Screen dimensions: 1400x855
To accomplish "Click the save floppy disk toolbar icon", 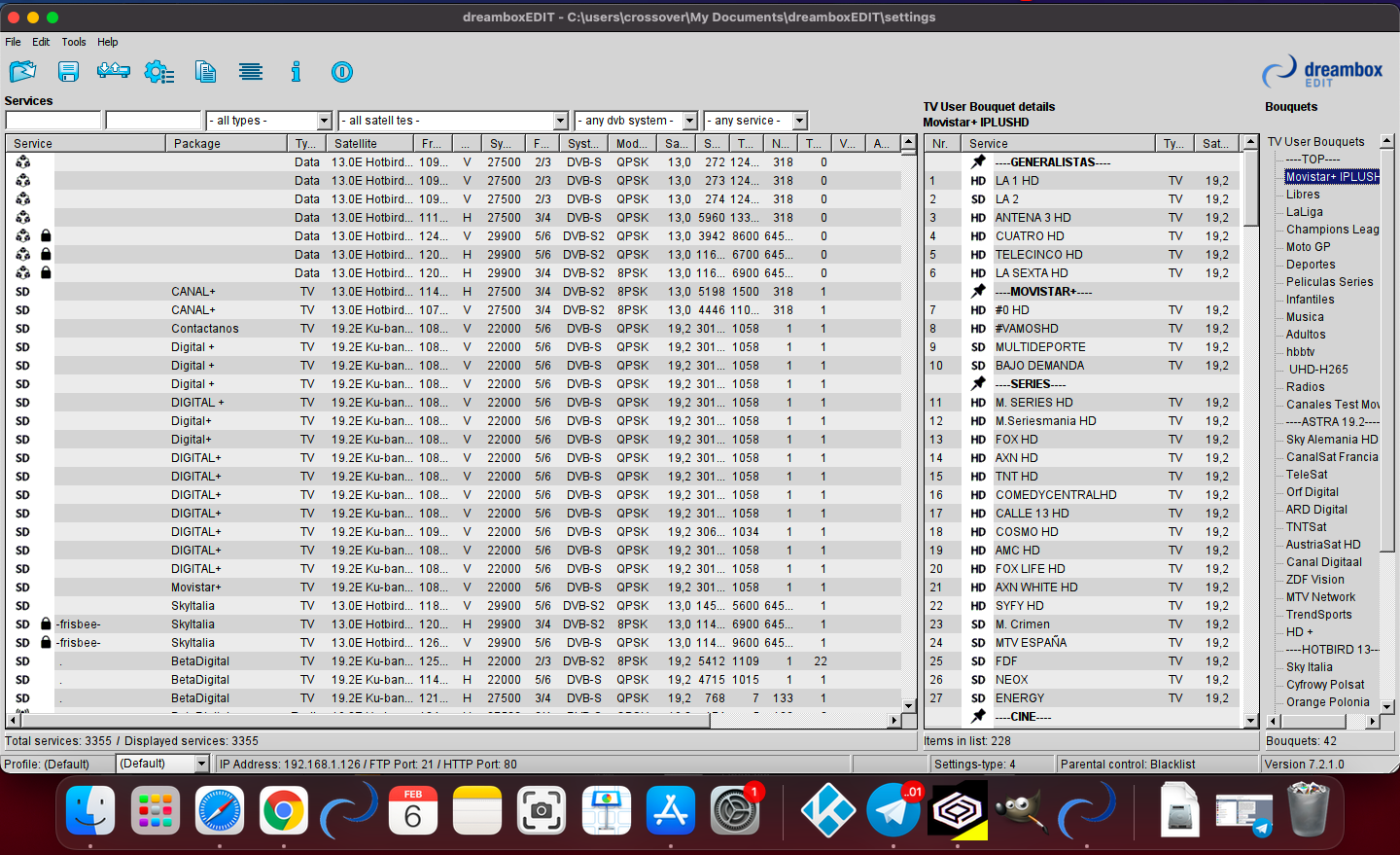I will click(68, 71).
